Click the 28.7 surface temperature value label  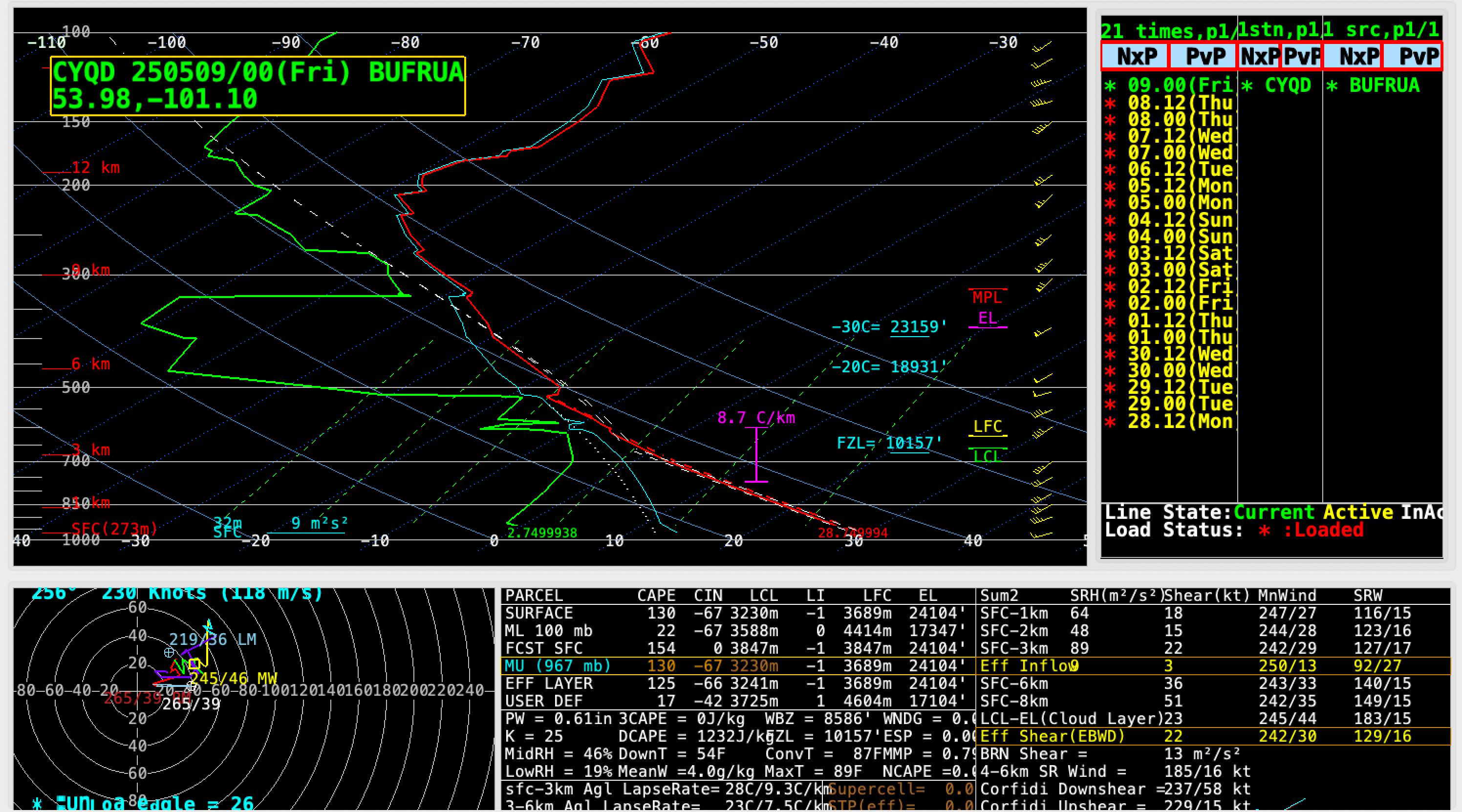pos(853,533)
